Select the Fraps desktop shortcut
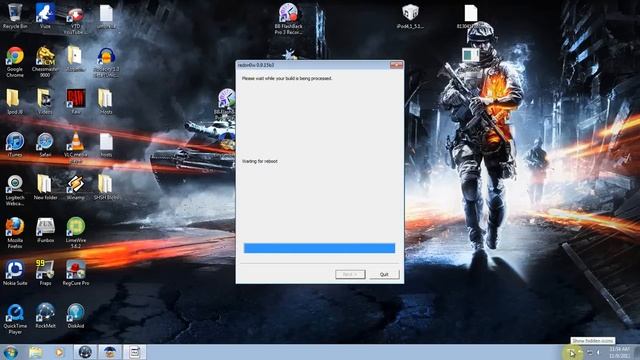 click(45, 273)
